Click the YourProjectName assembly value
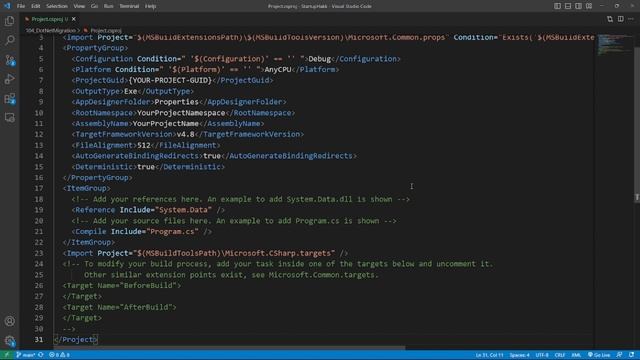Screen dimensions: 640x360 165,123
